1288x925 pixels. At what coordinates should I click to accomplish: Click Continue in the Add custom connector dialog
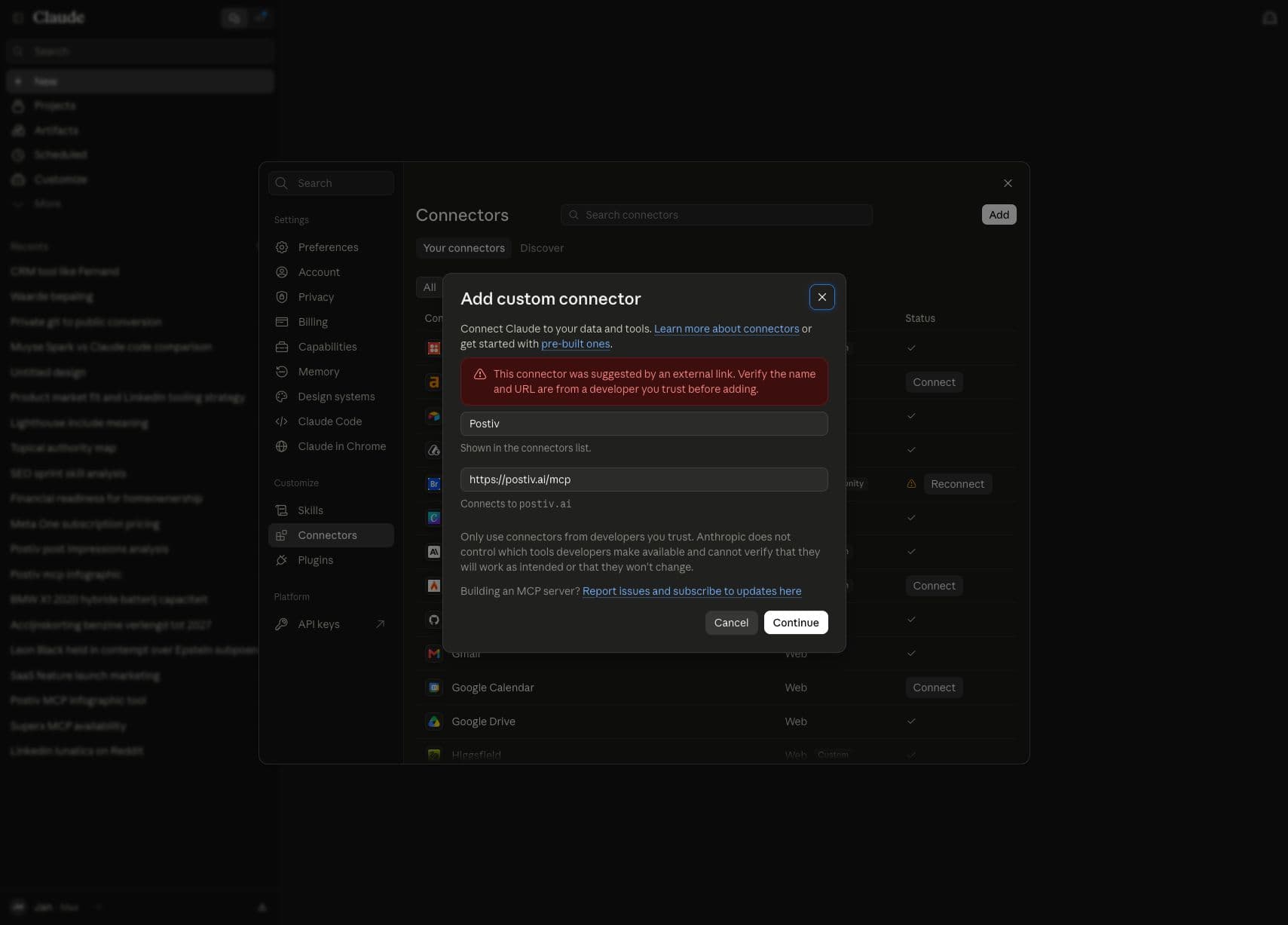tap(796, 623)
